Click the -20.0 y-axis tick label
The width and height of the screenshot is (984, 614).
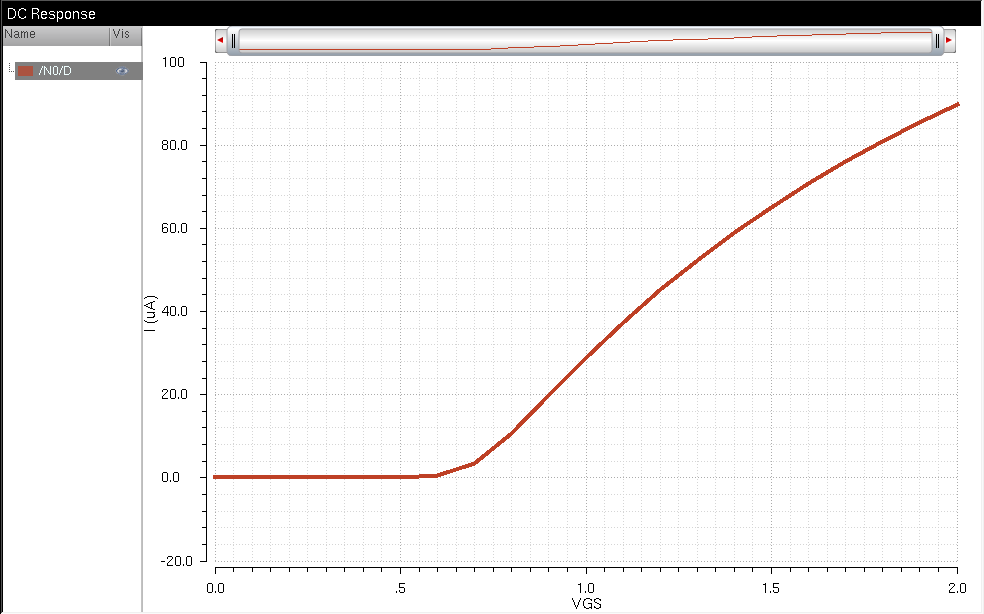(x=176, y=561)
